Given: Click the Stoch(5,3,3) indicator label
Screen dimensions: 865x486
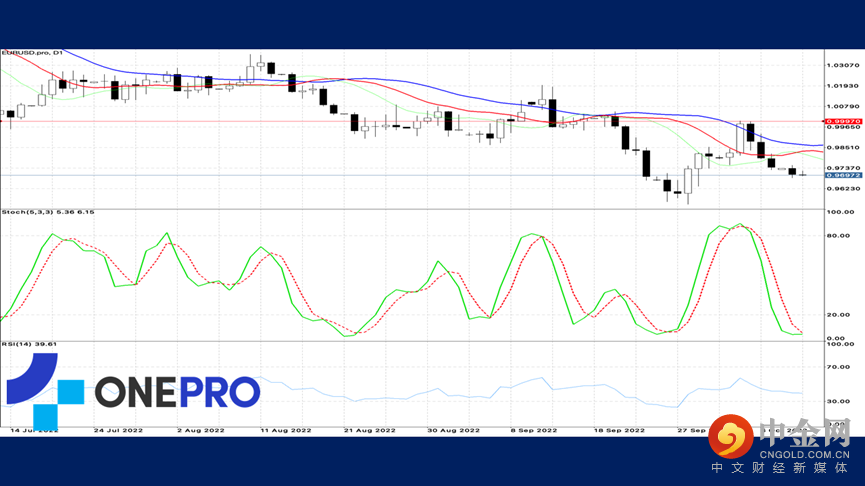Looking at the screenshot, I should click(x=47, y=212).
